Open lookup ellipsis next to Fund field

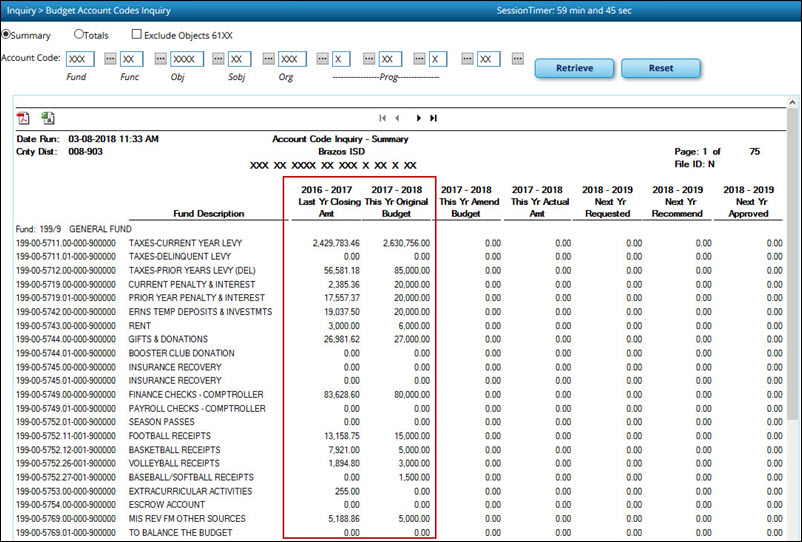point(109,59)
